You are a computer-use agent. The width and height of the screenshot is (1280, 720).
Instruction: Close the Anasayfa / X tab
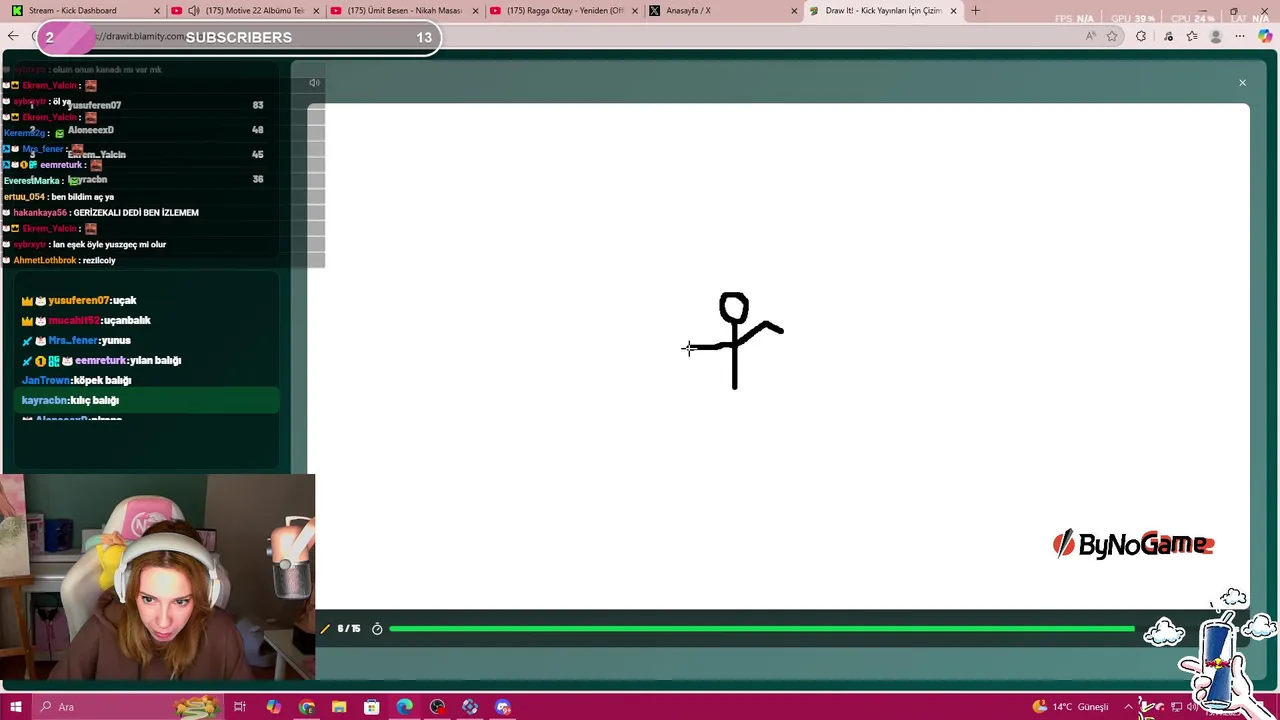click(x=794, y=11)
